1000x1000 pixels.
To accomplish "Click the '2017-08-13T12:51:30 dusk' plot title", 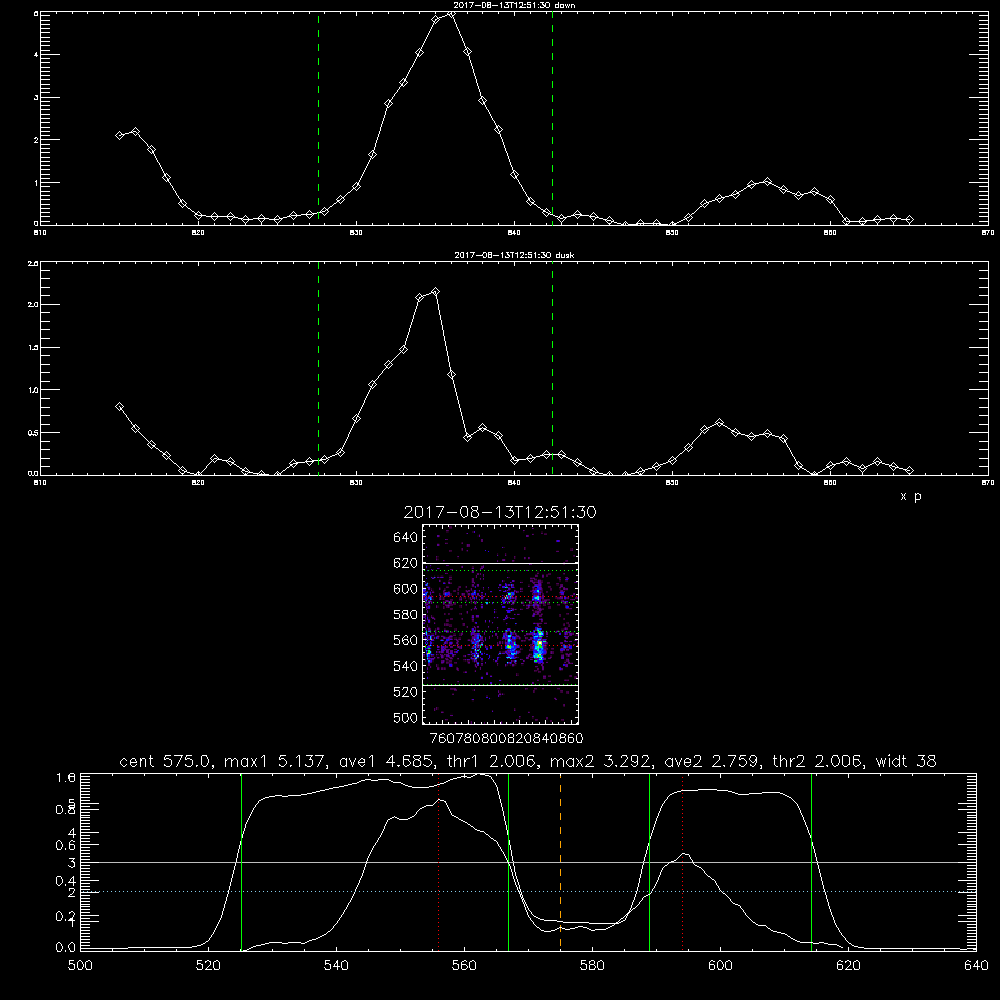I will click(x=514, y=255).
